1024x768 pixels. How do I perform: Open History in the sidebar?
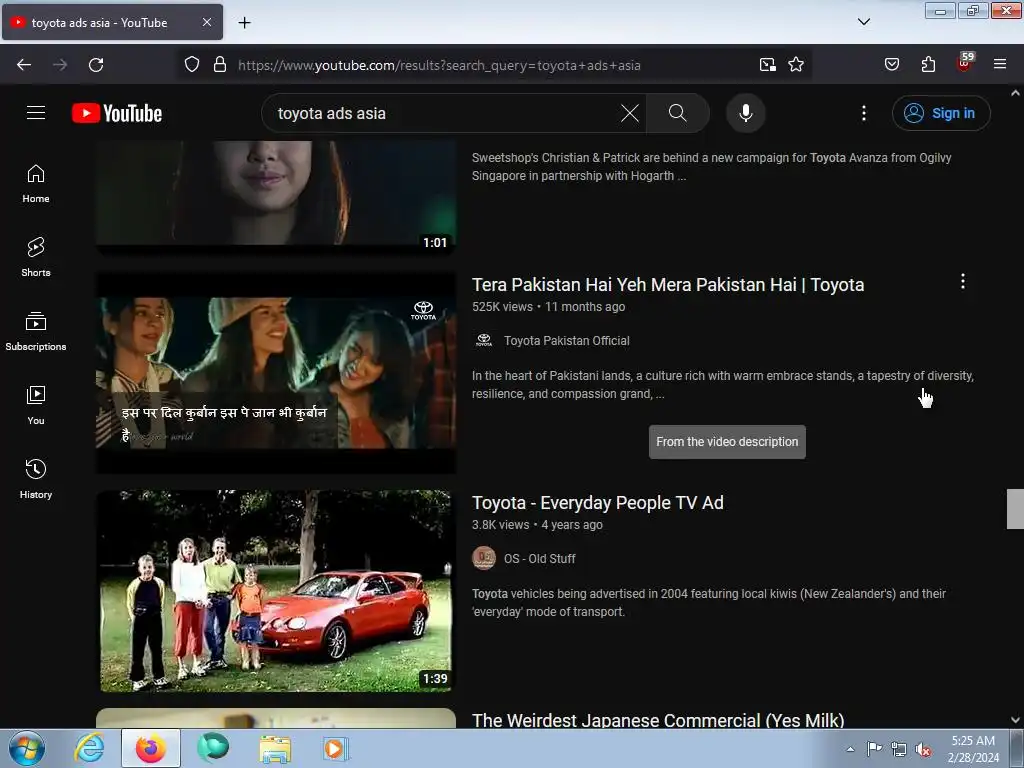[x=36, y=479]
